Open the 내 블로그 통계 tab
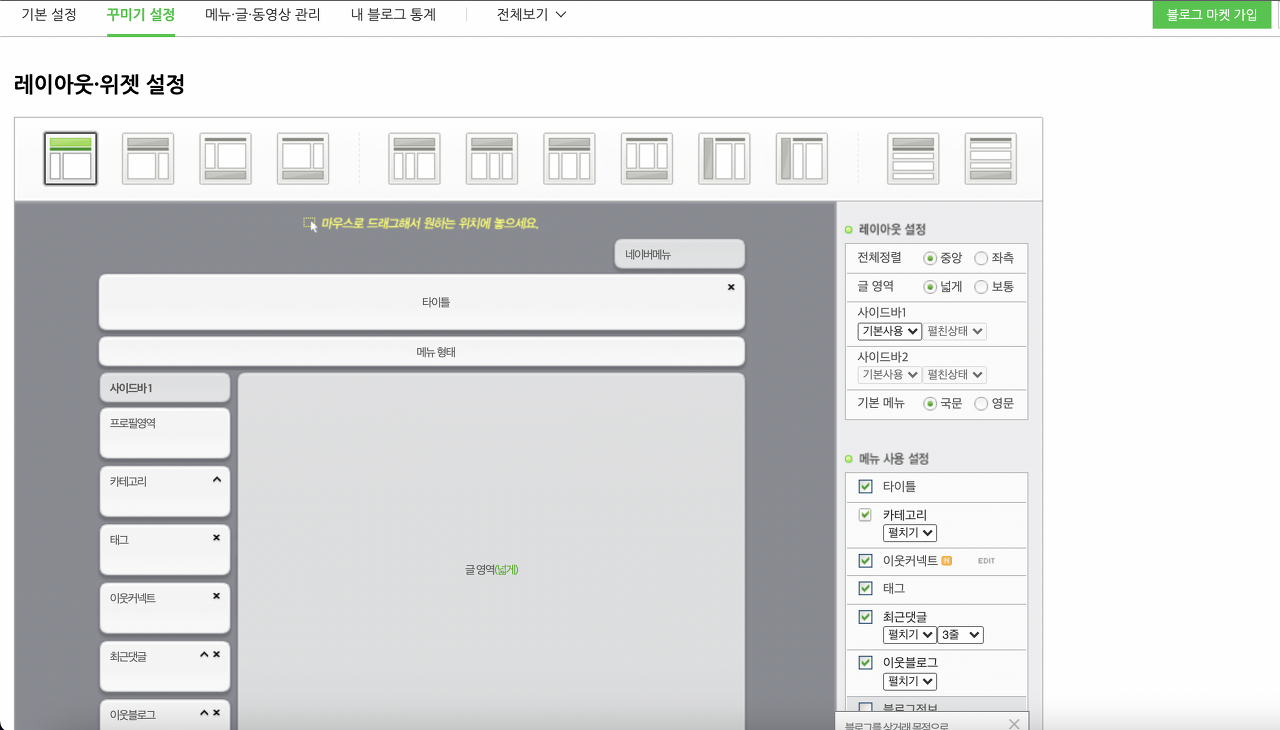Screen dimensions: 1280x730 393,15
